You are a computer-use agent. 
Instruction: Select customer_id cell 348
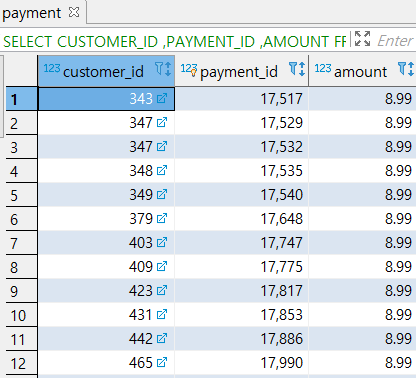click(x=106, y=171)
